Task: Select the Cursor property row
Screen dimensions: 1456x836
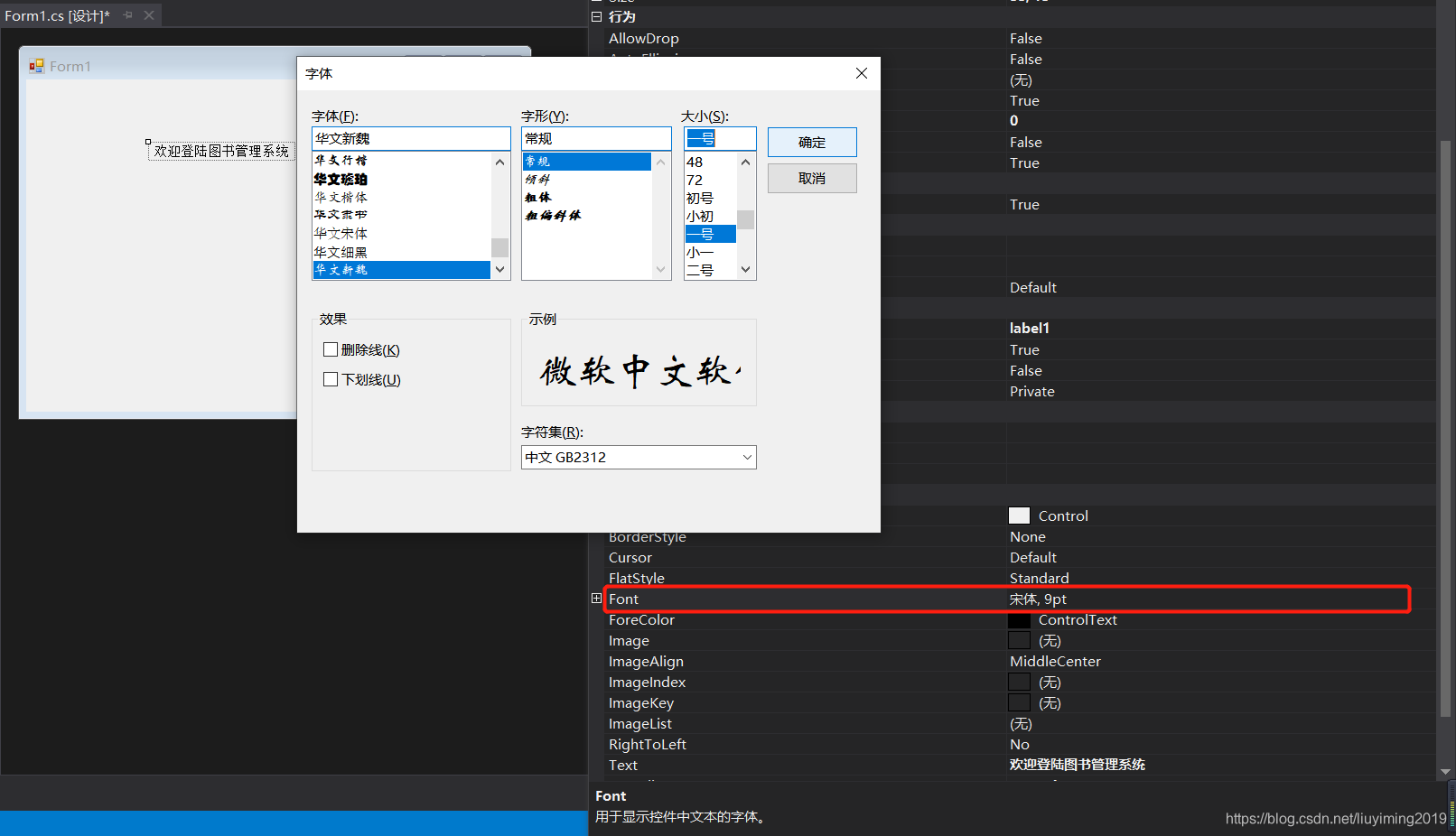Action: pos(1020,557)
